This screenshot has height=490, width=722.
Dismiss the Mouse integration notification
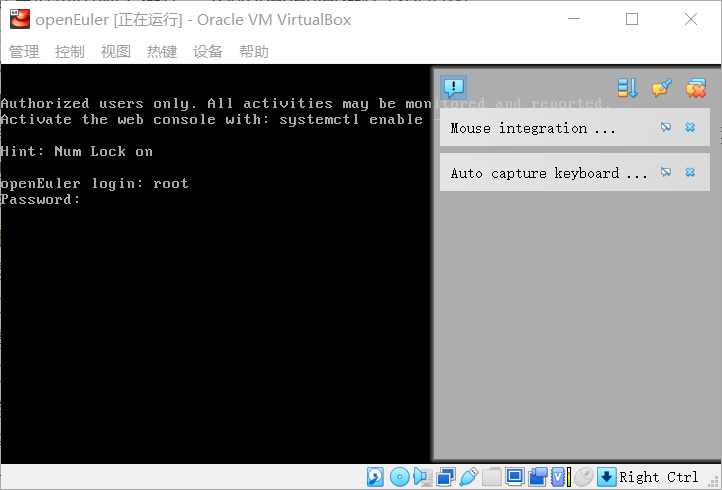click(690, 127)
